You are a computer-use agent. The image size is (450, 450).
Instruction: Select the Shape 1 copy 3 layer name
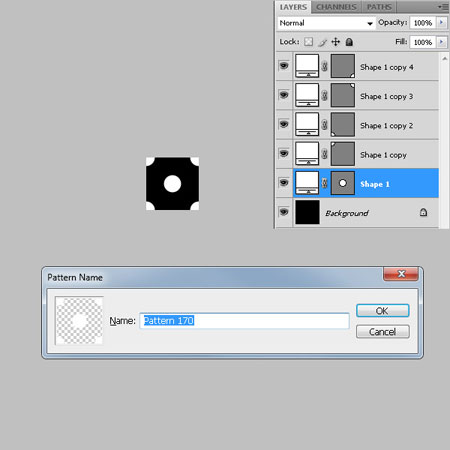click(x=387, y=96)
